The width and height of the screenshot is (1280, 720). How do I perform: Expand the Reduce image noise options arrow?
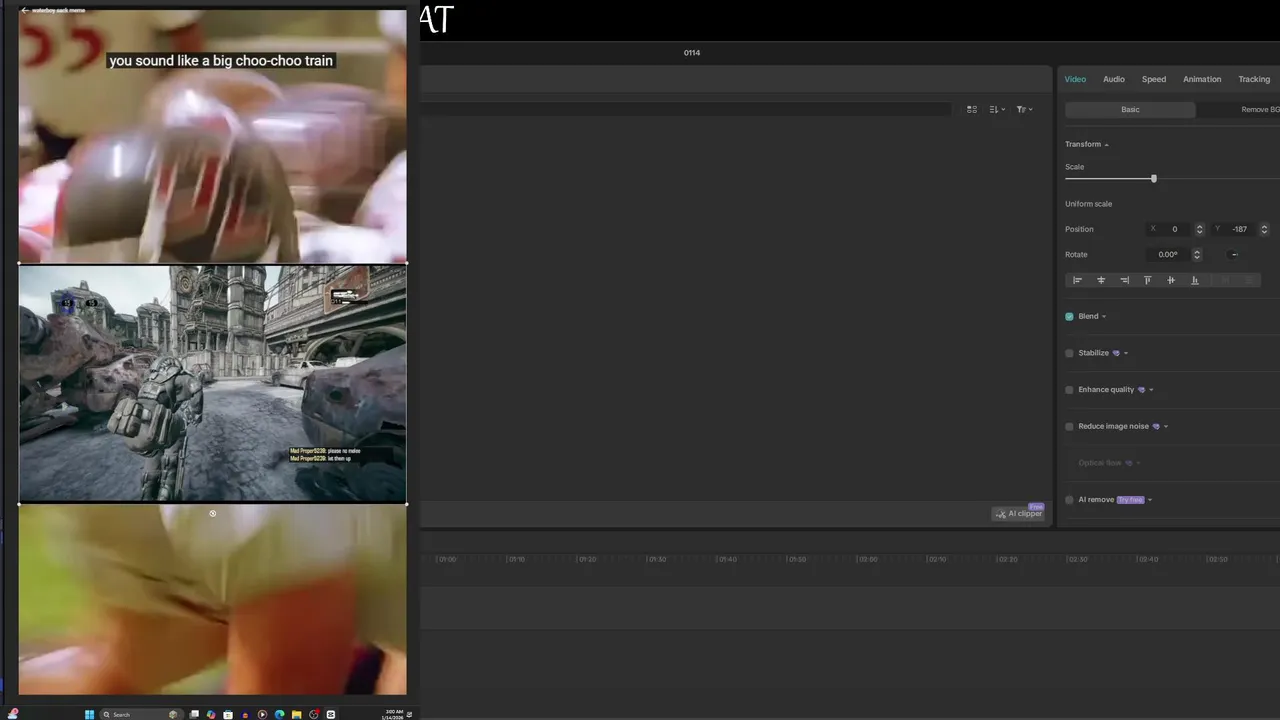click(1166, 427)
